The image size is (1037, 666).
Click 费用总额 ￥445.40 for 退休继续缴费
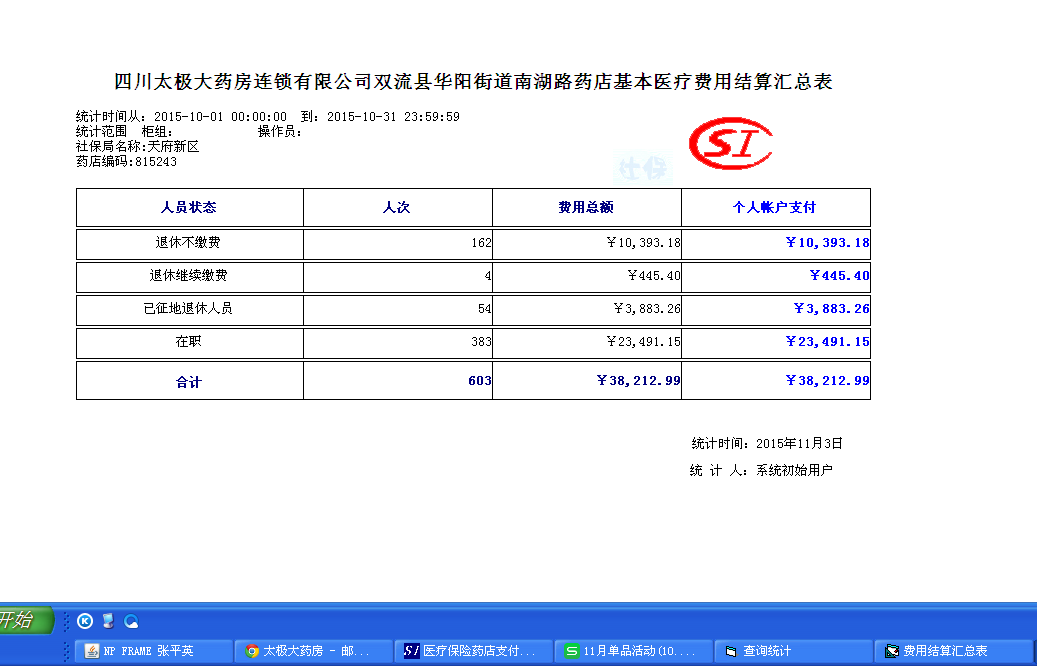[x=654, y=276]
